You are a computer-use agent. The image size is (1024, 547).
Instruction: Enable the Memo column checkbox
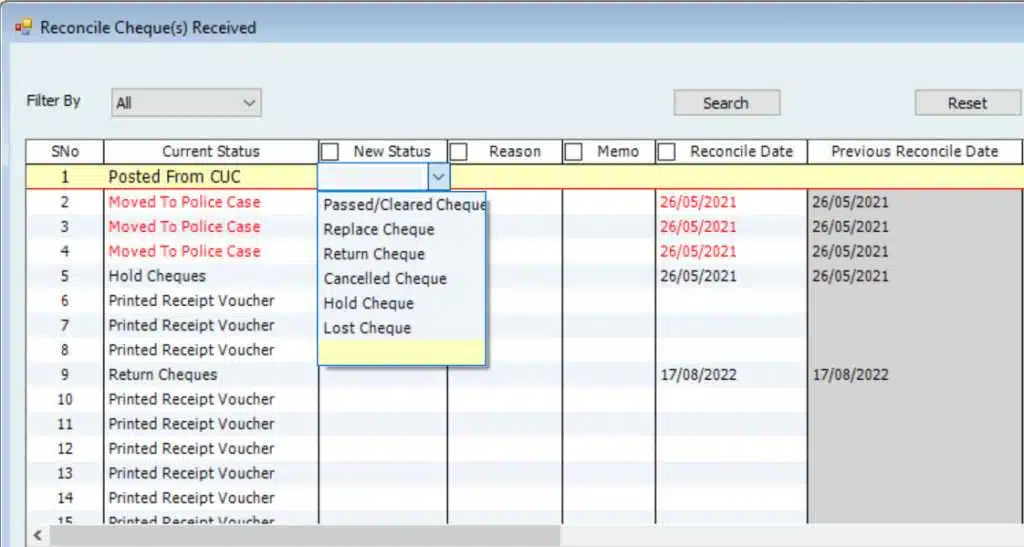[x=574, y=152]
